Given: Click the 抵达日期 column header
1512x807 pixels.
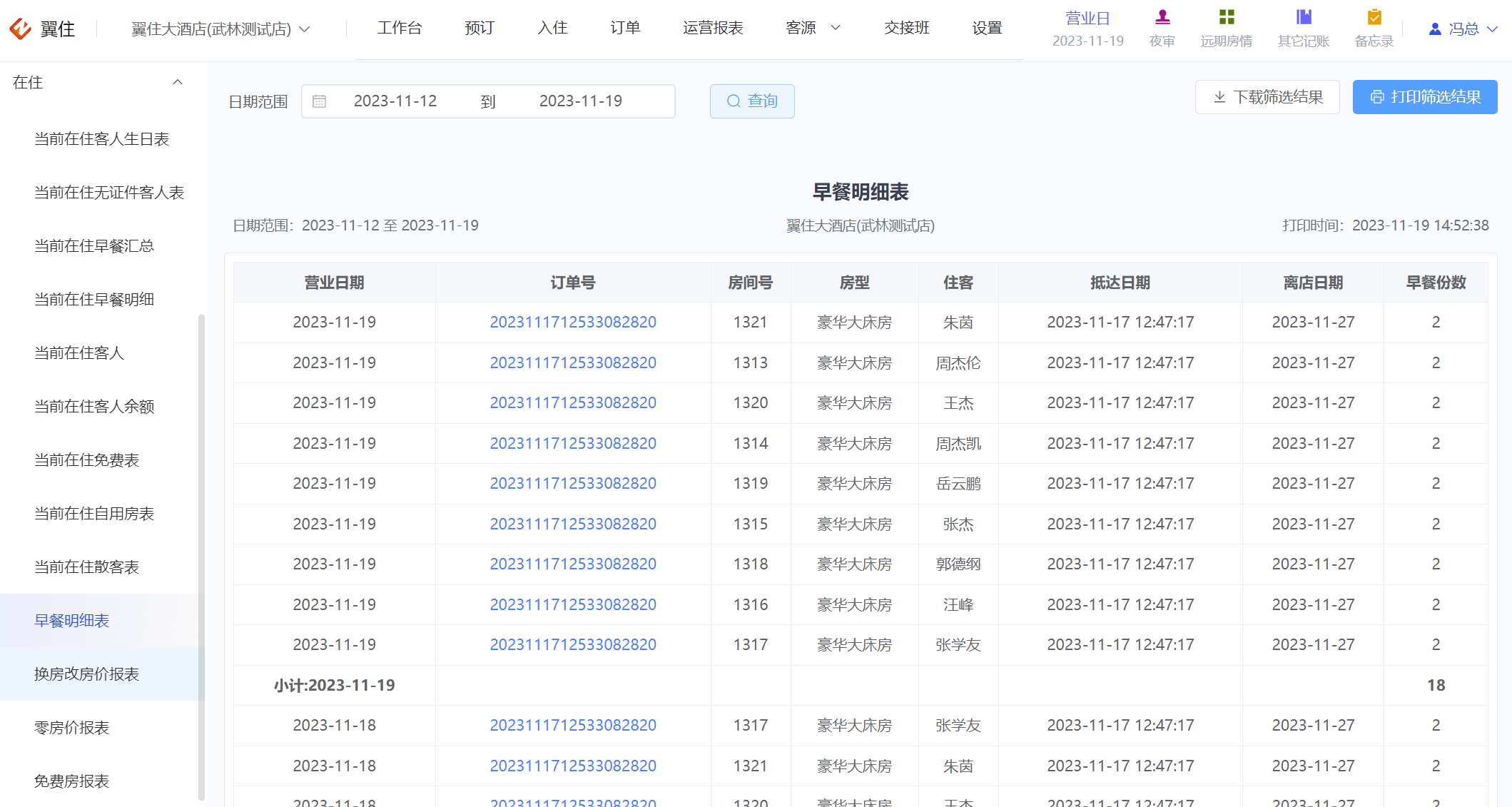Looking at the screenshot, I should [x=1120, y=283].
